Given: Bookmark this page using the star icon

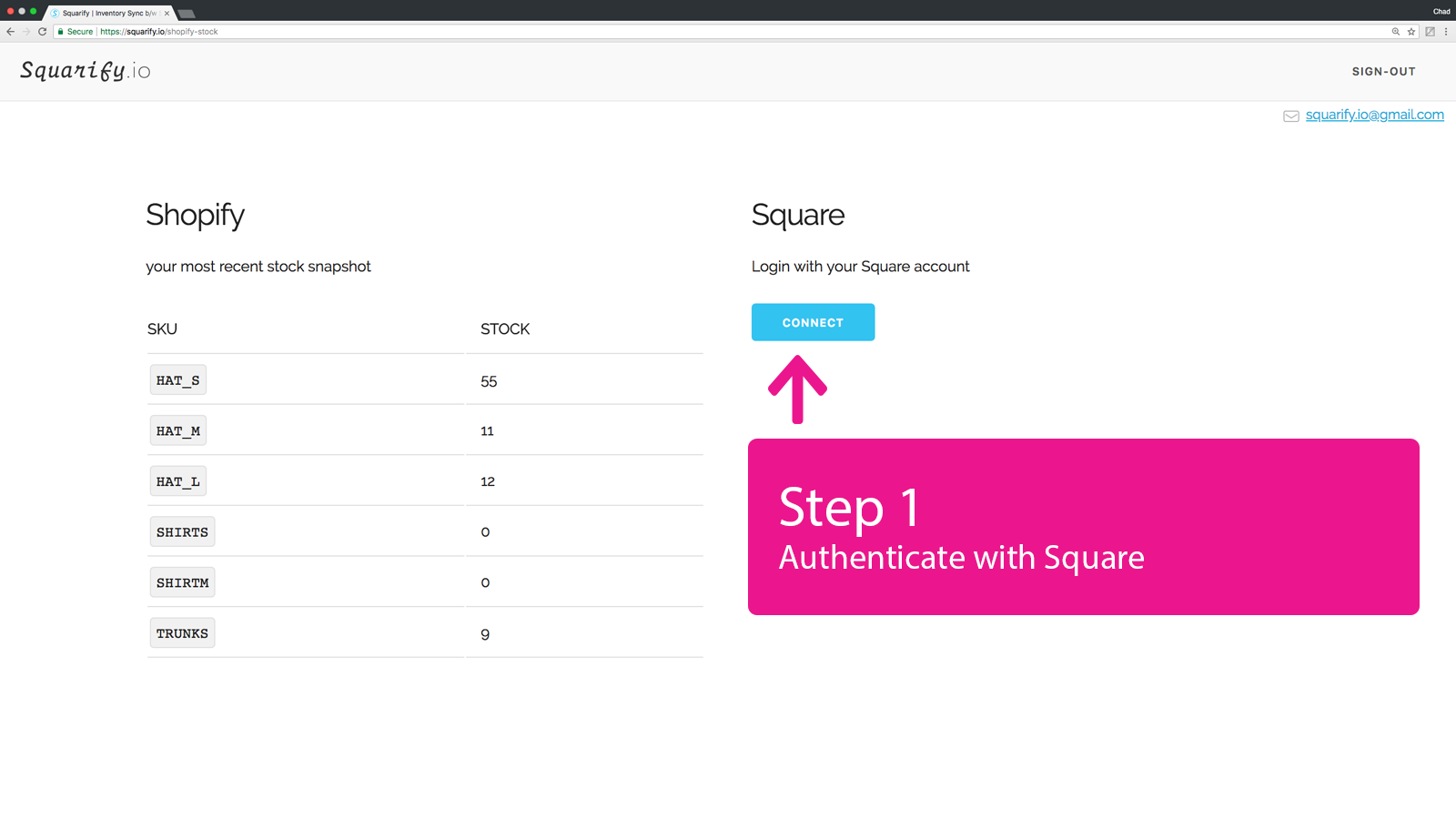Looking at the screenshot, I should click(1410, 31).
